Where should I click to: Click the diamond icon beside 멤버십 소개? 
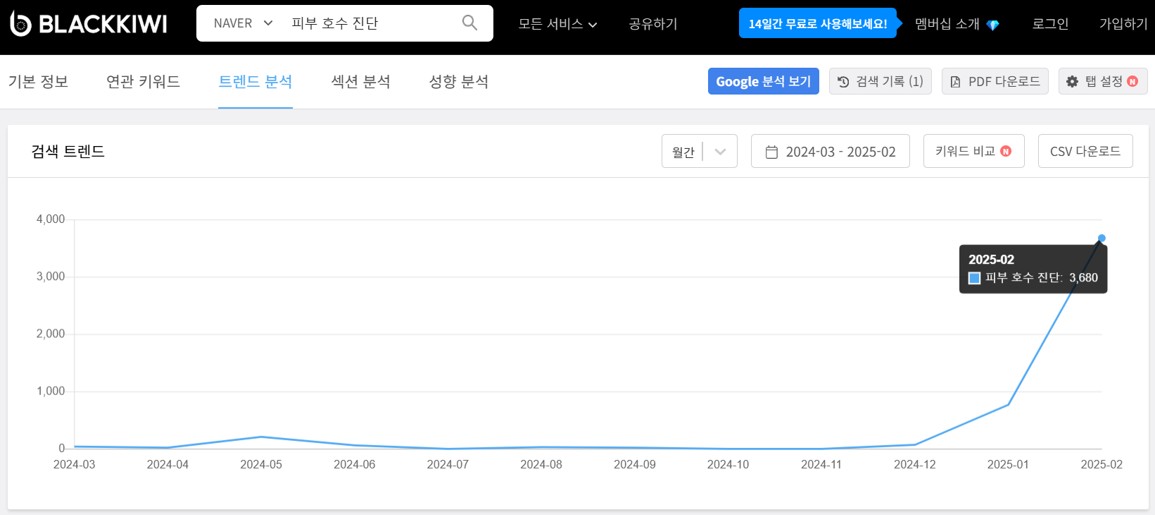[992, 24]
